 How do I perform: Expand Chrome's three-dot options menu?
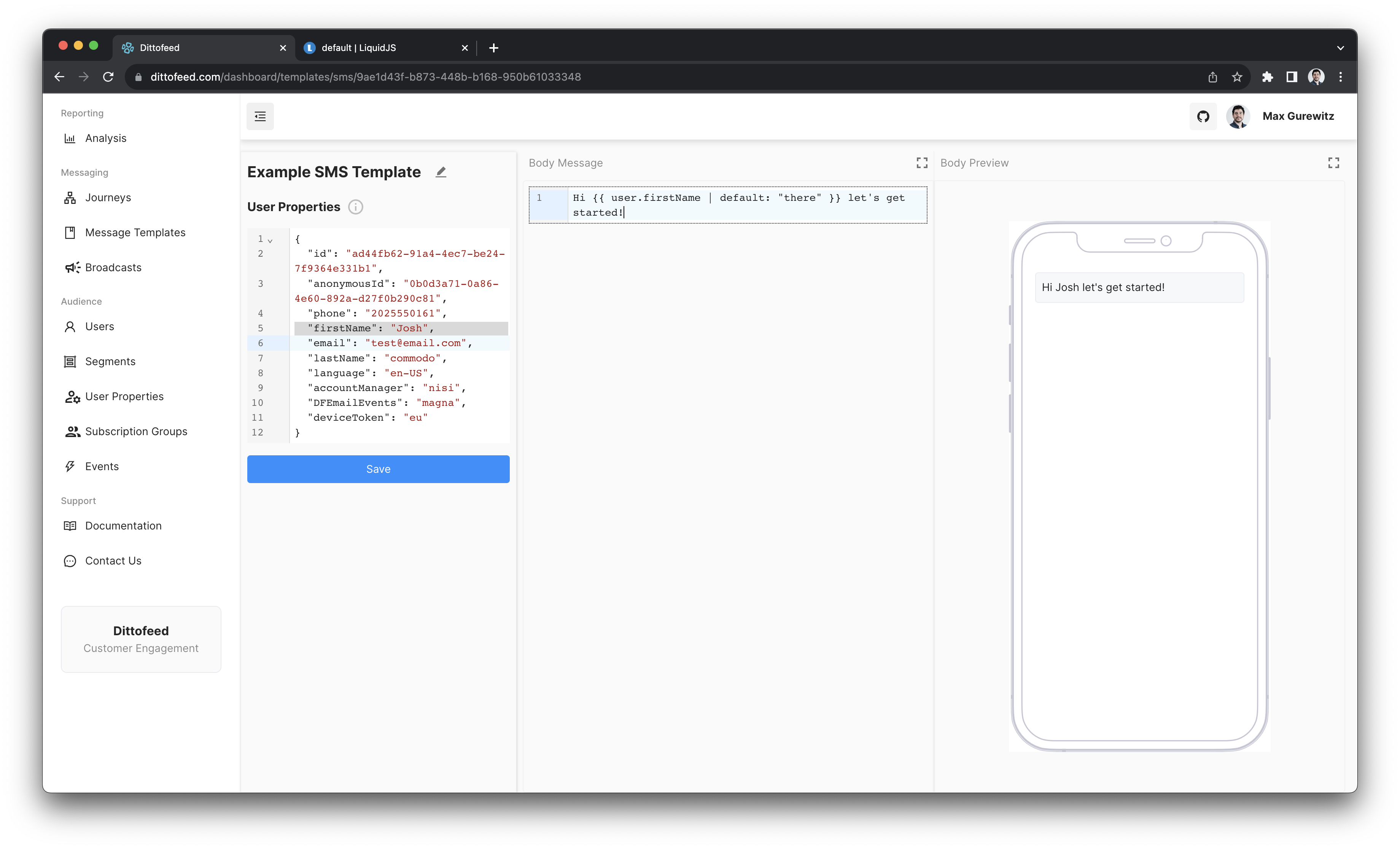1340,77
